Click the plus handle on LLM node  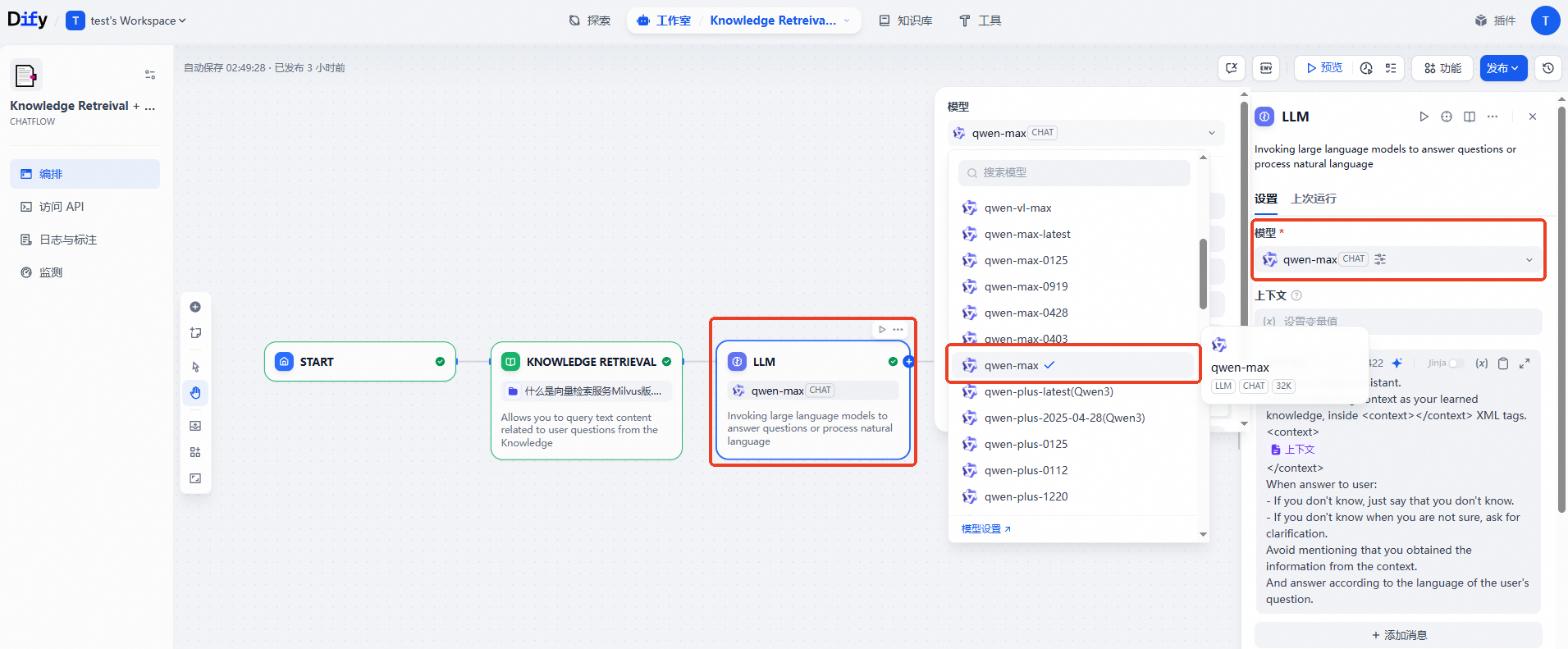tap(908, 362)
